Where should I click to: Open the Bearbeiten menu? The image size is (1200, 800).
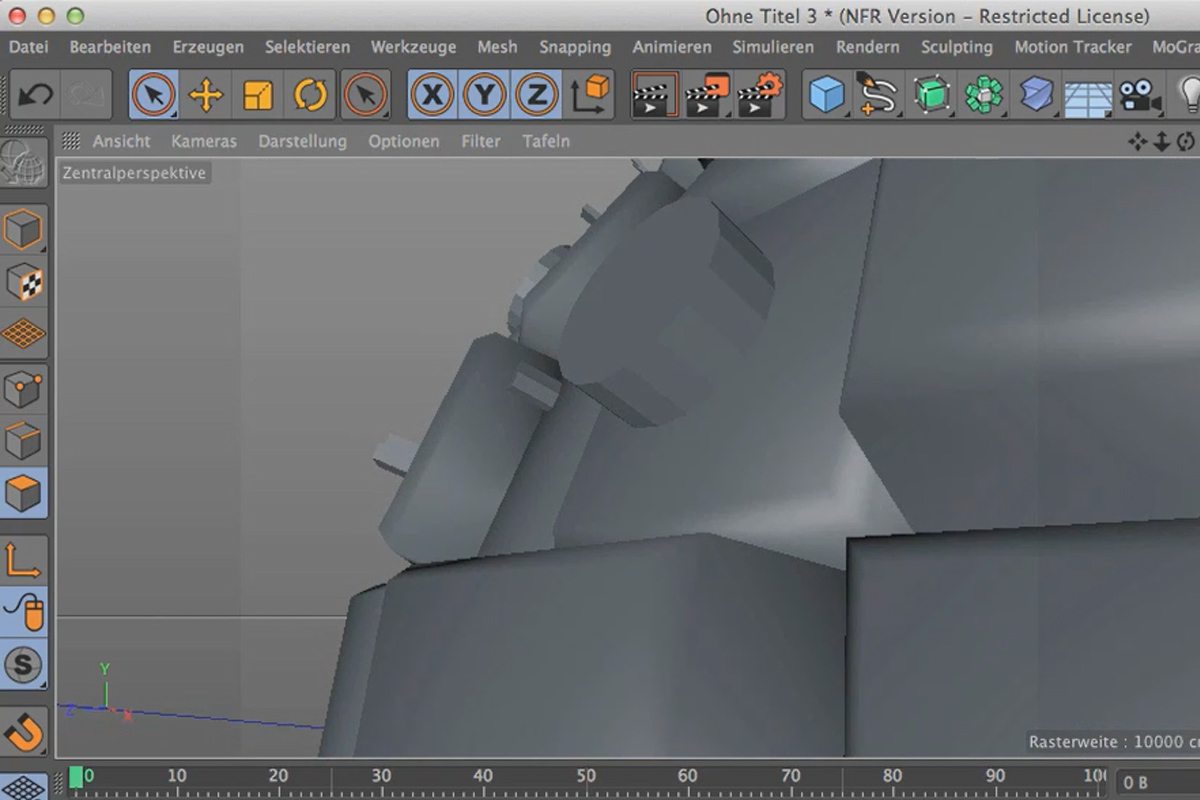pyautogui.click(x=110, y=47)
